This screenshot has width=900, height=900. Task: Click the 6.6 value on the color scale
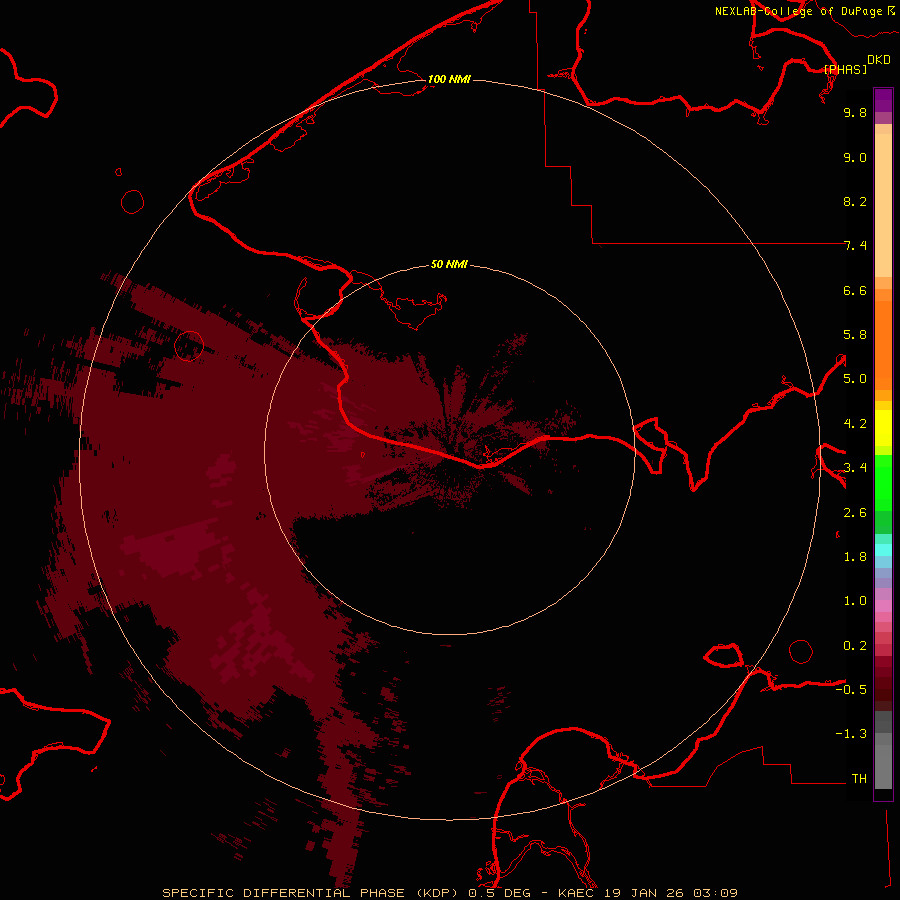(x=855, y=290)
